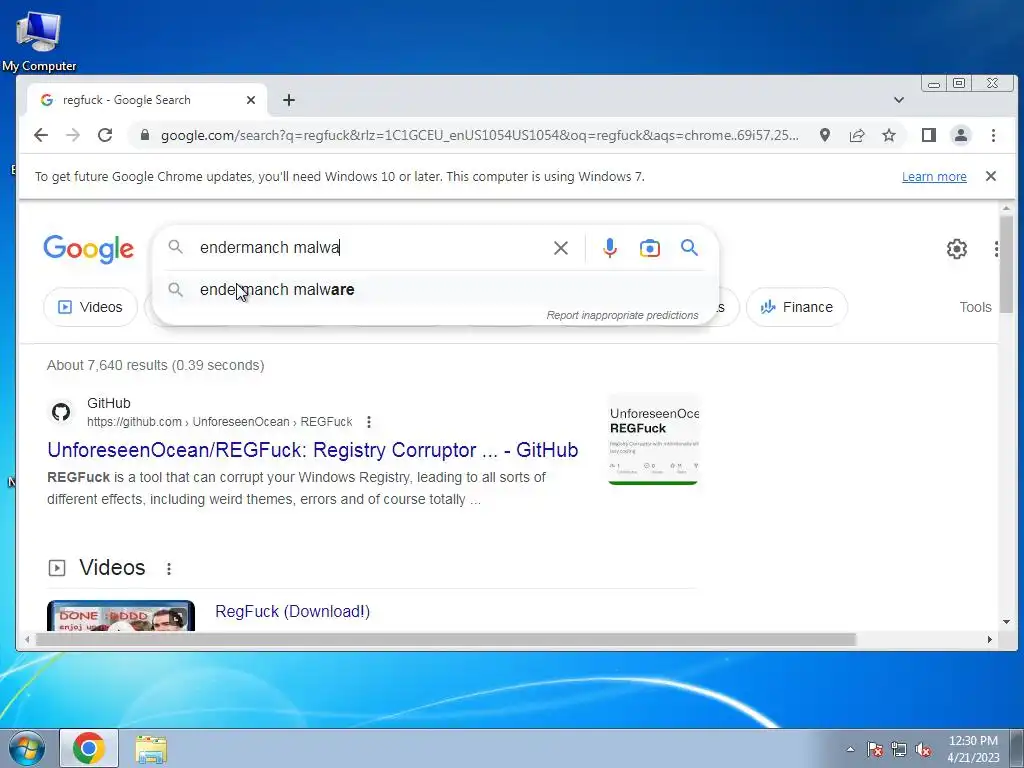Open the GitHub favicon for REGFuck result
Viewport: 1024px width, 768px height.
(61, 412)
